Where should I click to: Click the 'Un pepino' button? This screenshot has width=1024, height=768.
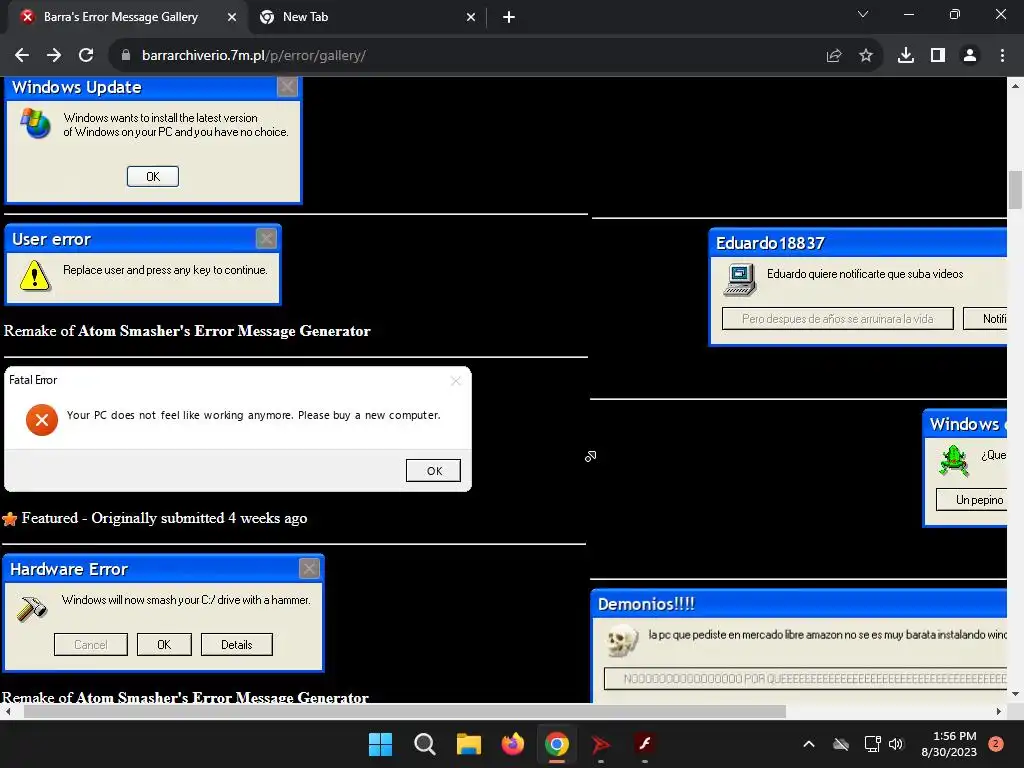[x=972, y=500]
